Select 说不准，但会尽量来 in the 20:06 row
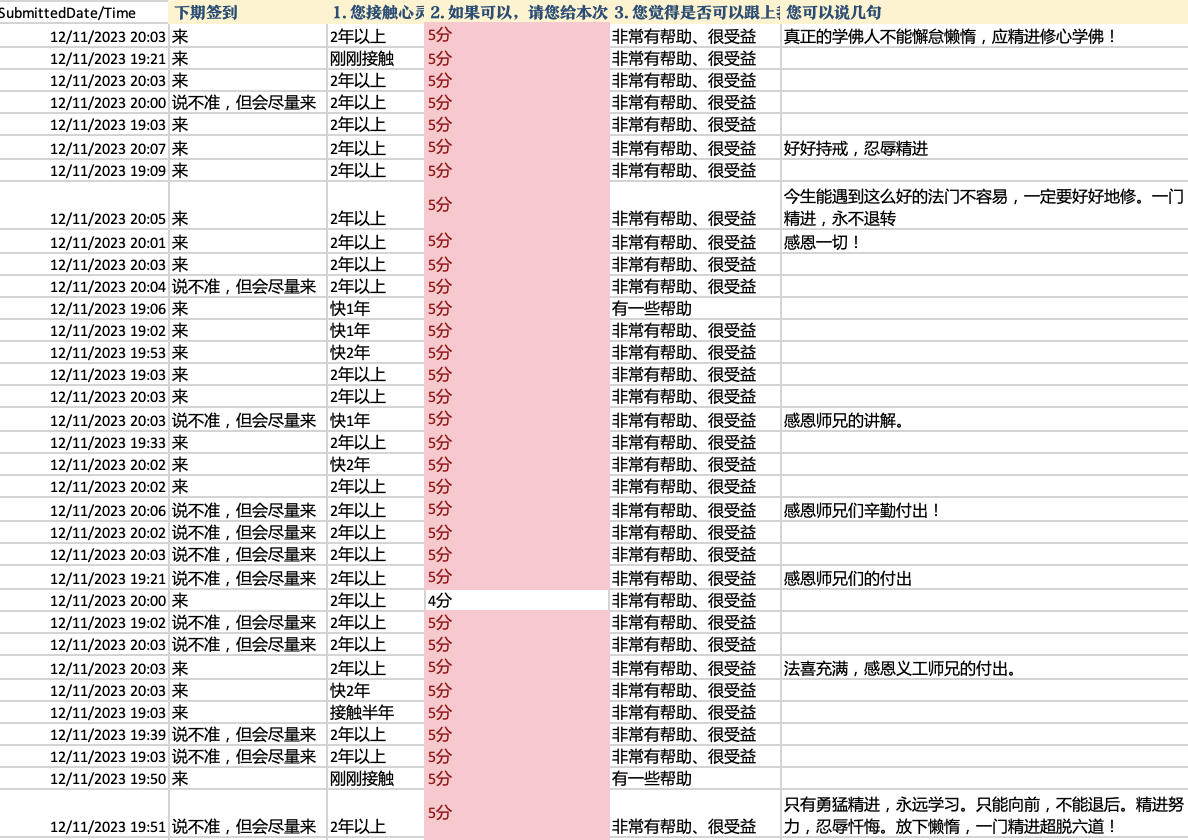Screen dimensions: 1188x840 click(x=244, y=511)
